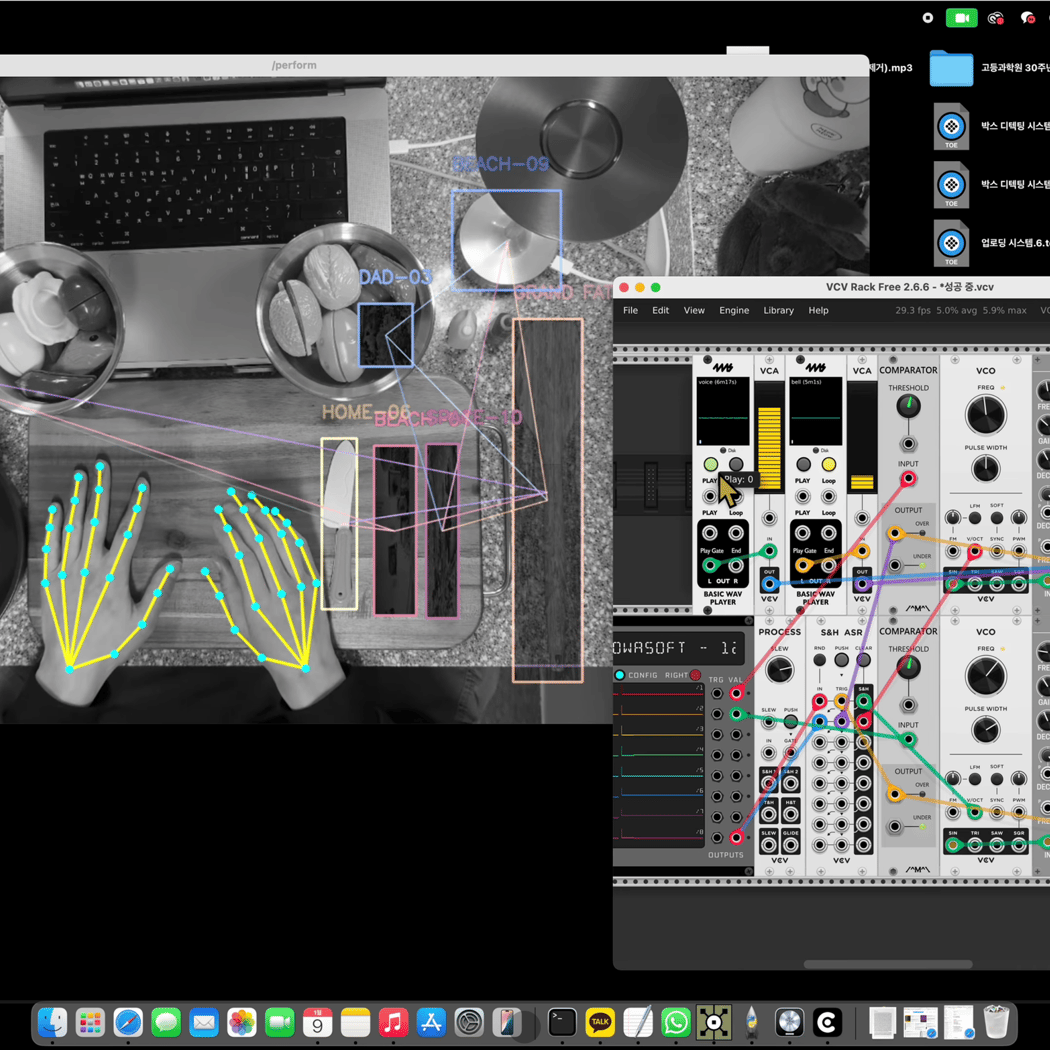Click the GATE input jack on PROCESS

pyautogui.click(x=791, y=753)
